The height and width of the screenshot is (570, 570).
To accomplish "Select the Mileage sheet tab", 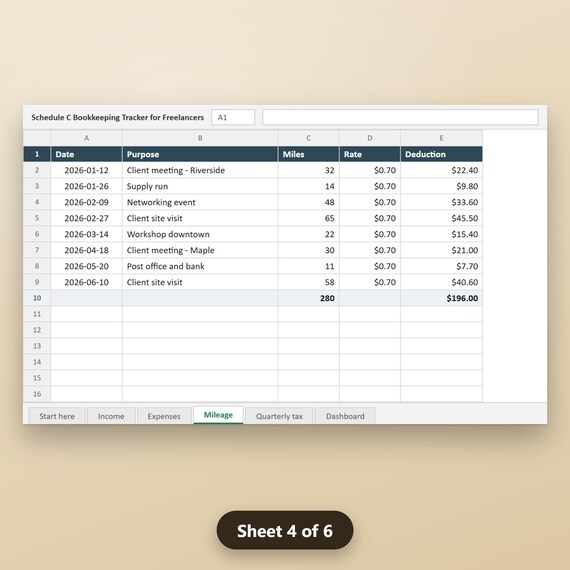I will (x=218, y=415).
